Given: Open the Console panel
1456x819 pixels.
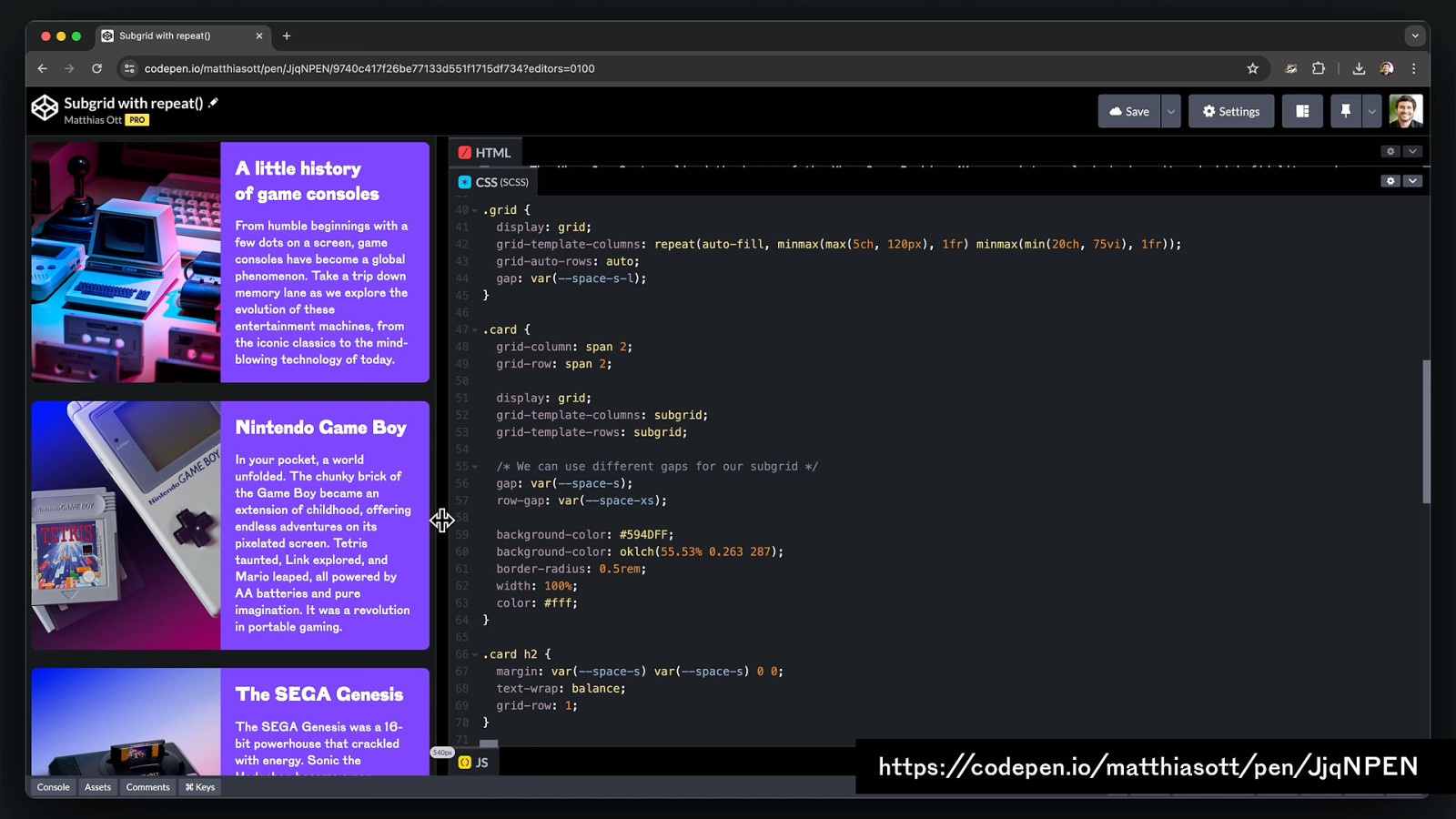Looking at the screenshot, I should [x=53, y=787].
